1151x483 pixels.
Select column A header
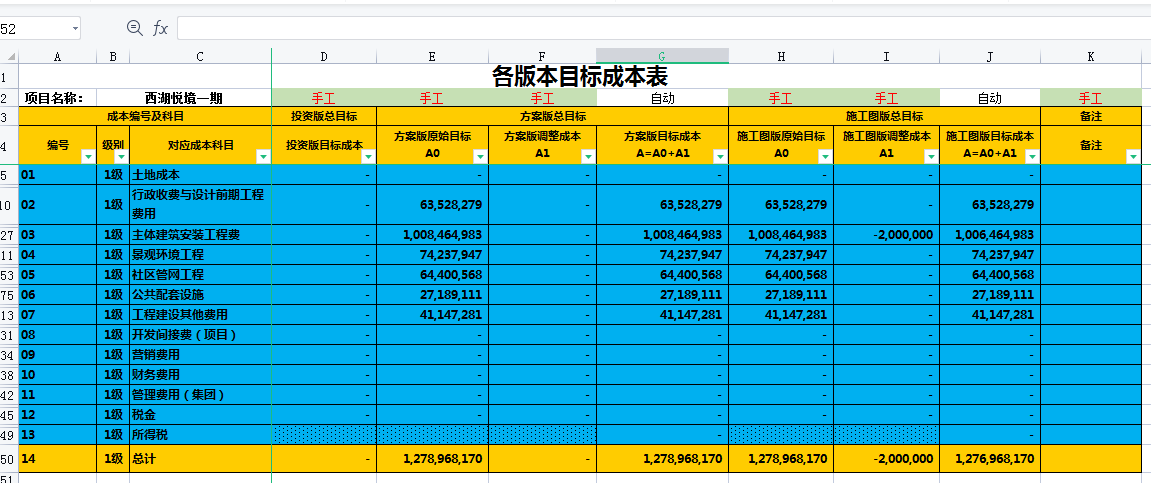(x=57, y=57)
